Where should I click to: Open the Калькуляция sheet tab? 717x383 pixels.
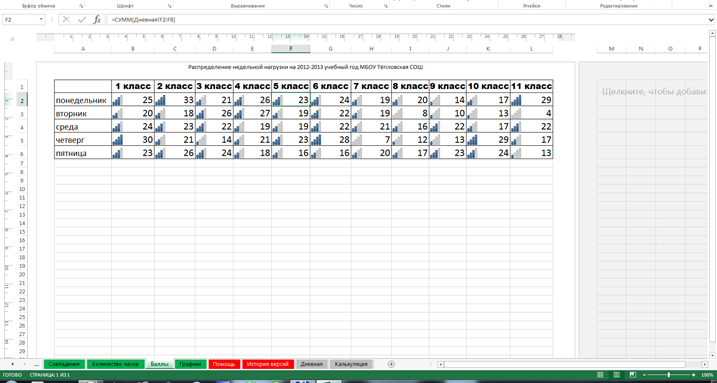(351, 364)
